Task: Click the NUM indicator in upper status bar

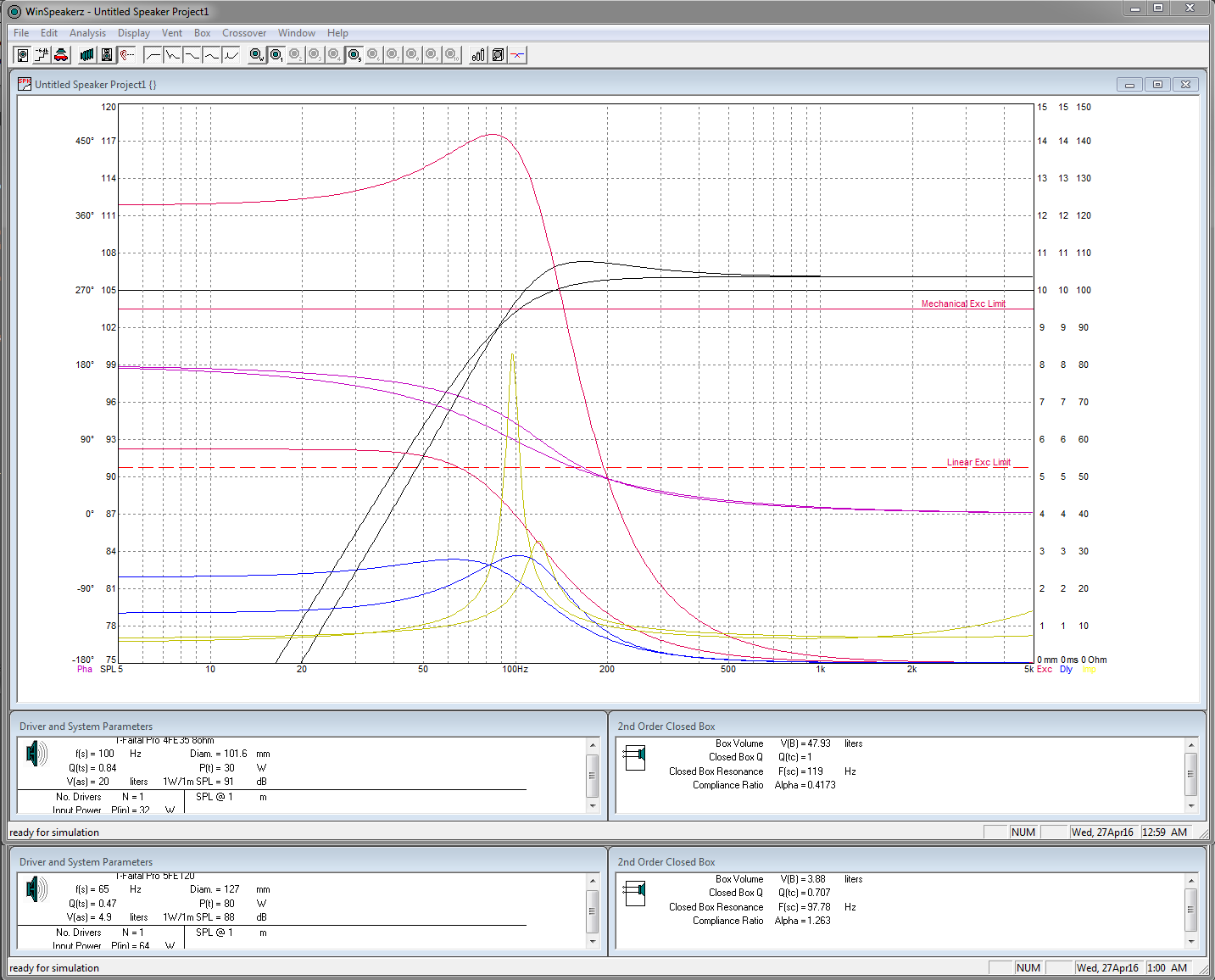Action: tap(1023, 832)
